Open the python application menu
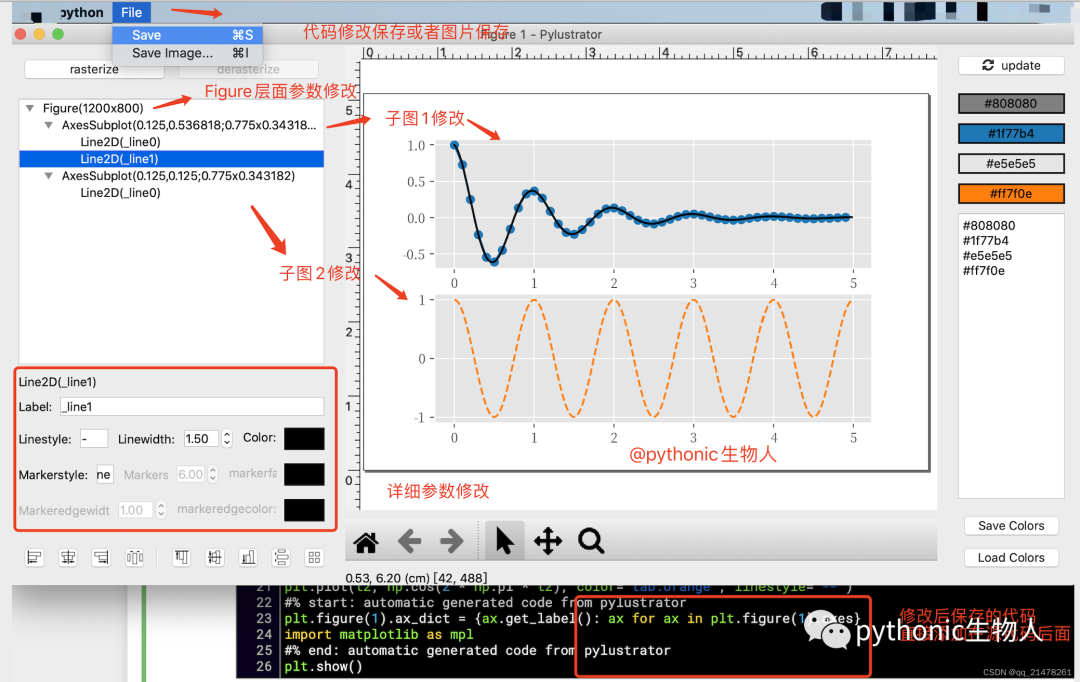 [81, 12]
